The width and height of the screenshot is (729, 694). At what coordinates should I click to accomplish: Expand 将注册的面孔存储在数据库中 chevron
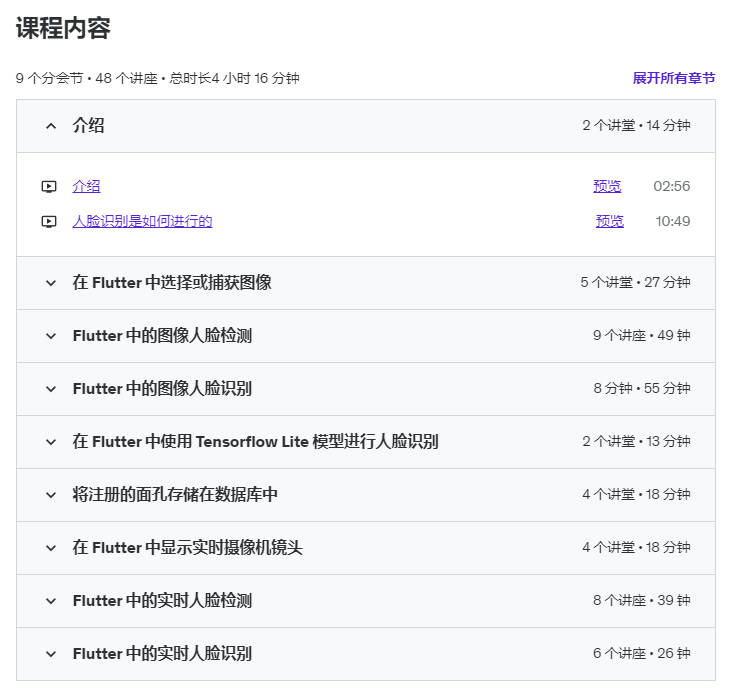click(x=51, y=495)
